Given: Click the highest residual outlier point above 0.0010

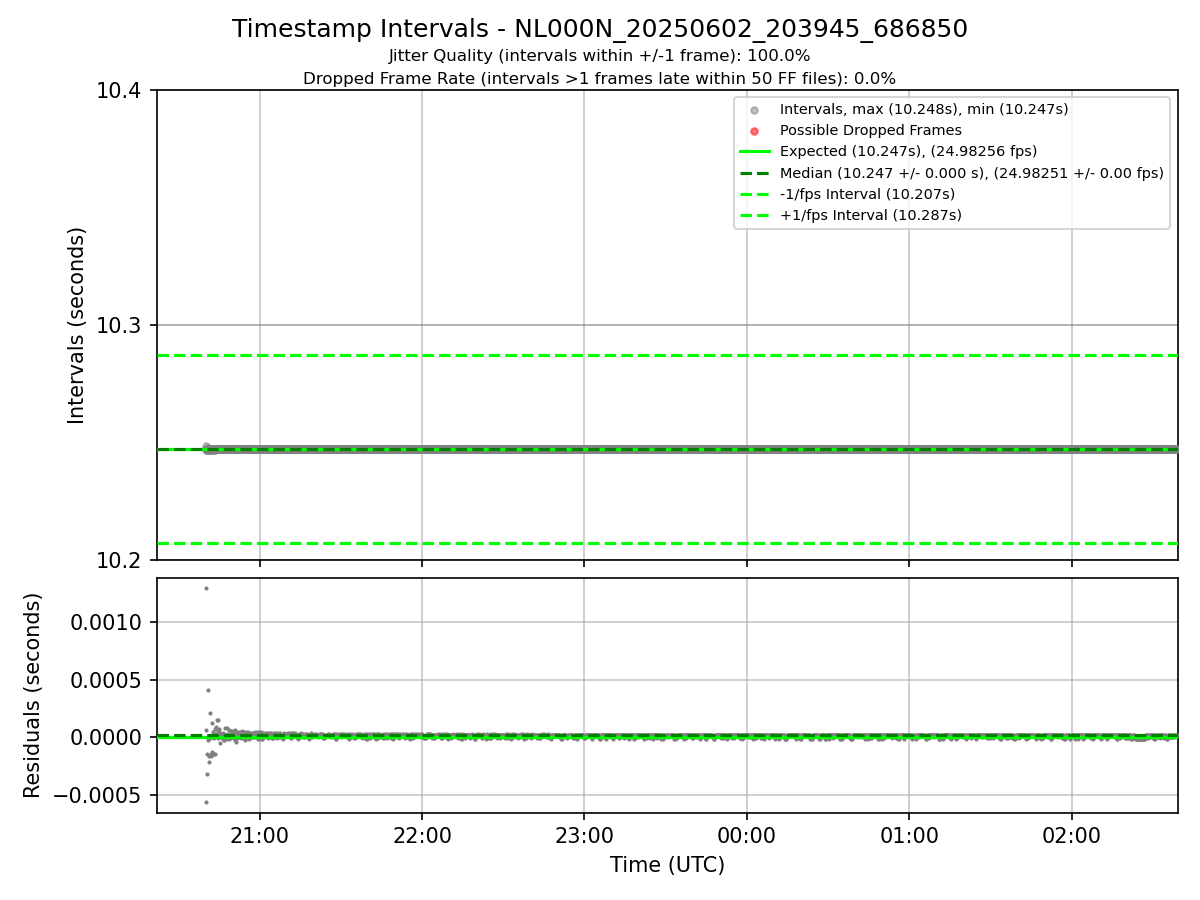Looking at the screenshot, I should (x=206, y=588).
